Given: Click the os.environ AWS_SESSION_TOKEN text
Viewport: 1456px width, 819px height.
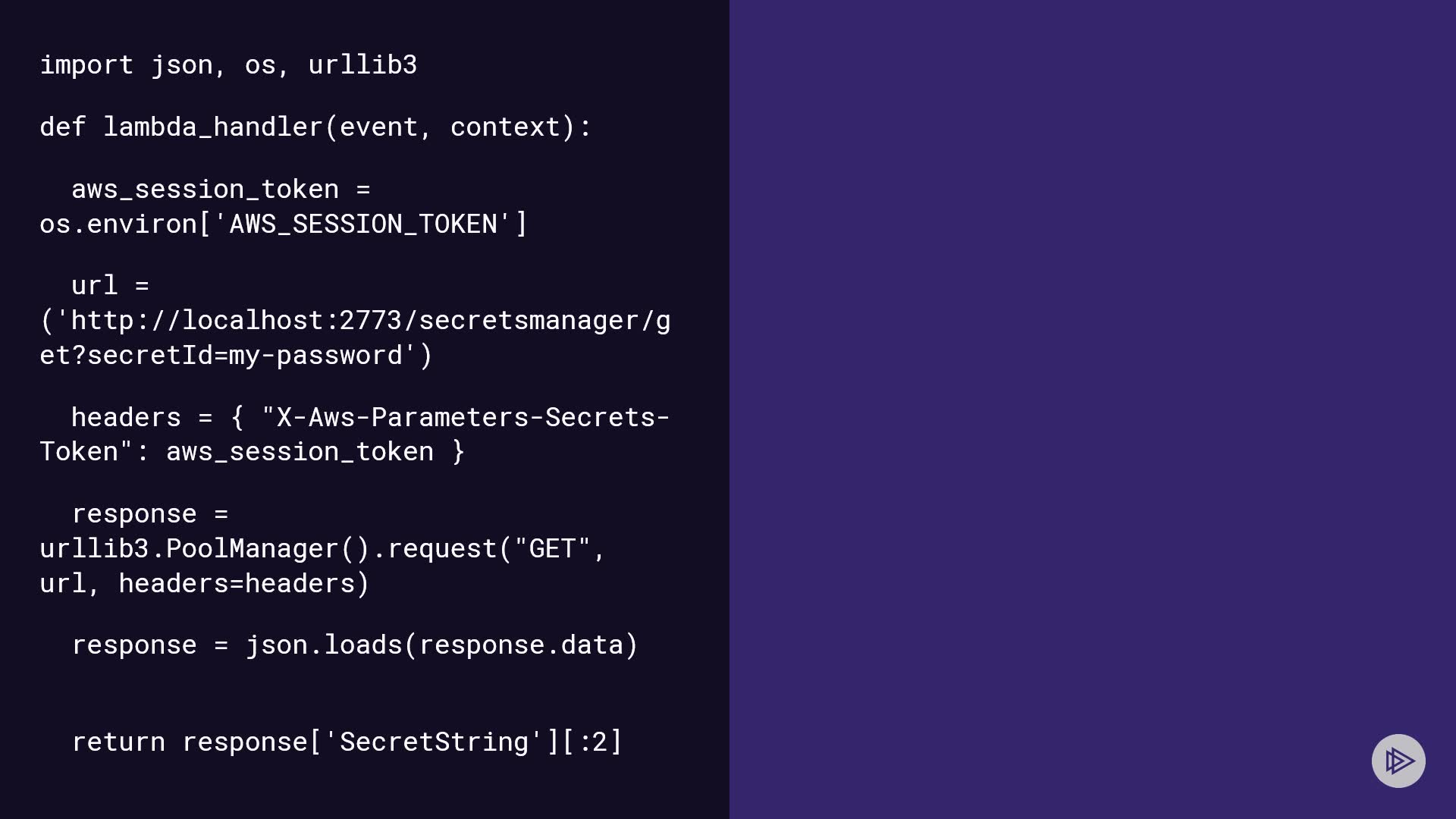Looking at the screenshot, I should (283, 224).
